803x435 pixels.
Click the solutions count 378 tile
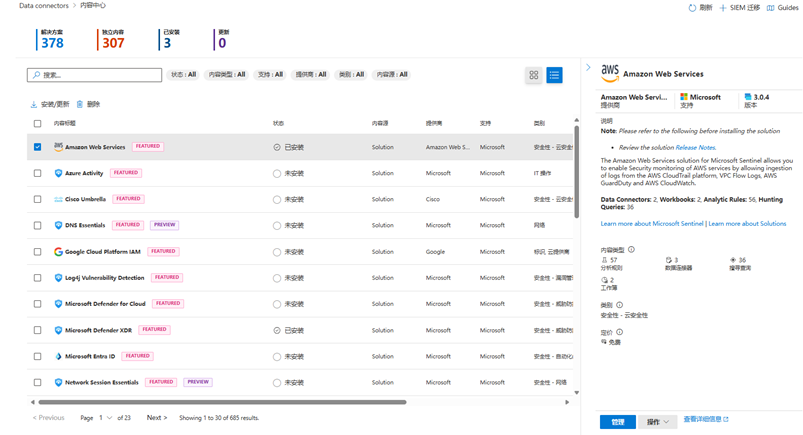(52, 39)
